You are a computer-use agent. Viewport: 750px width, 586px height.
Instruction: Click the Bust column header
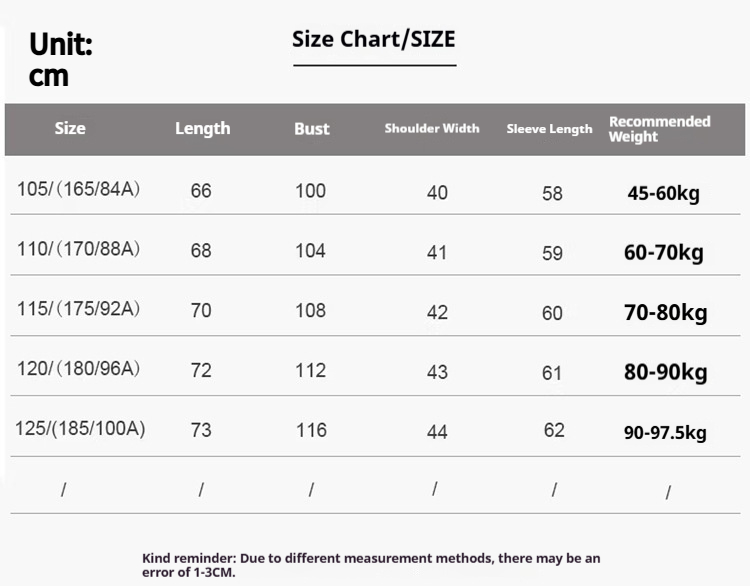pyautogui.click(x=311, y=129)
